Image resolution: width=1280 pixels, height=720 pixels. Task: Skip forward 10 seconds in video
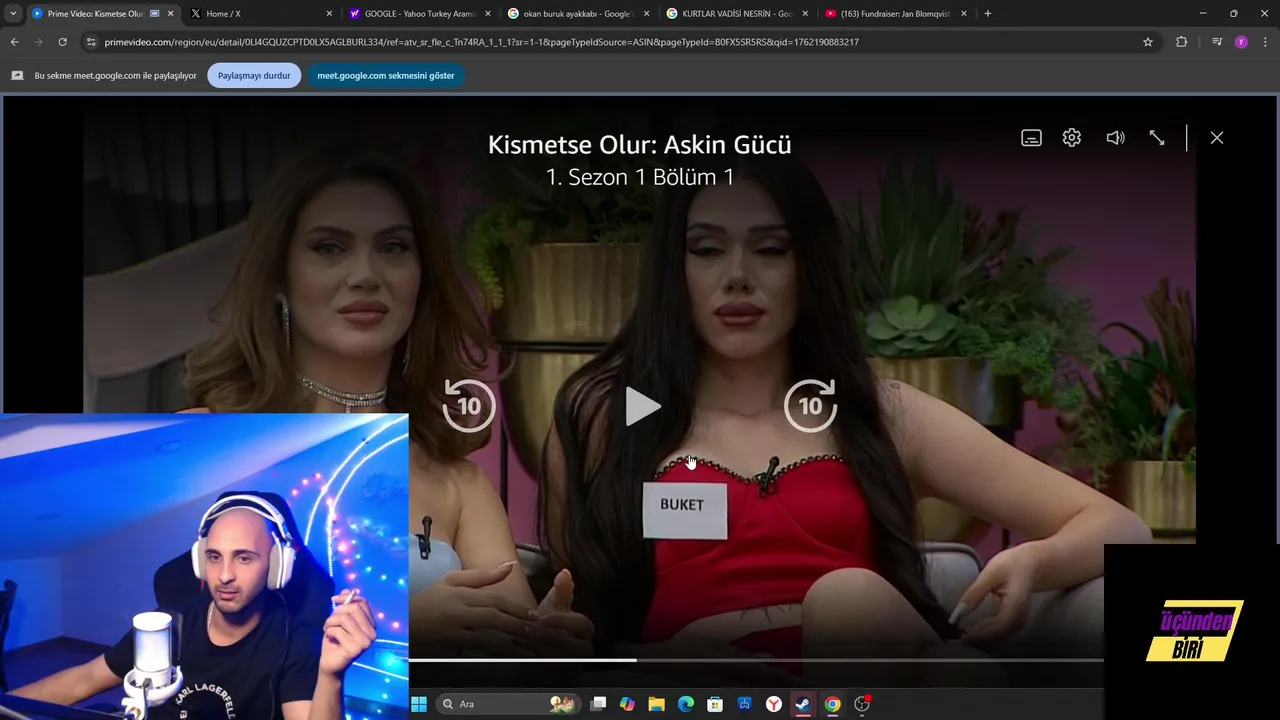pyautogui.click(x=810, y=405)
